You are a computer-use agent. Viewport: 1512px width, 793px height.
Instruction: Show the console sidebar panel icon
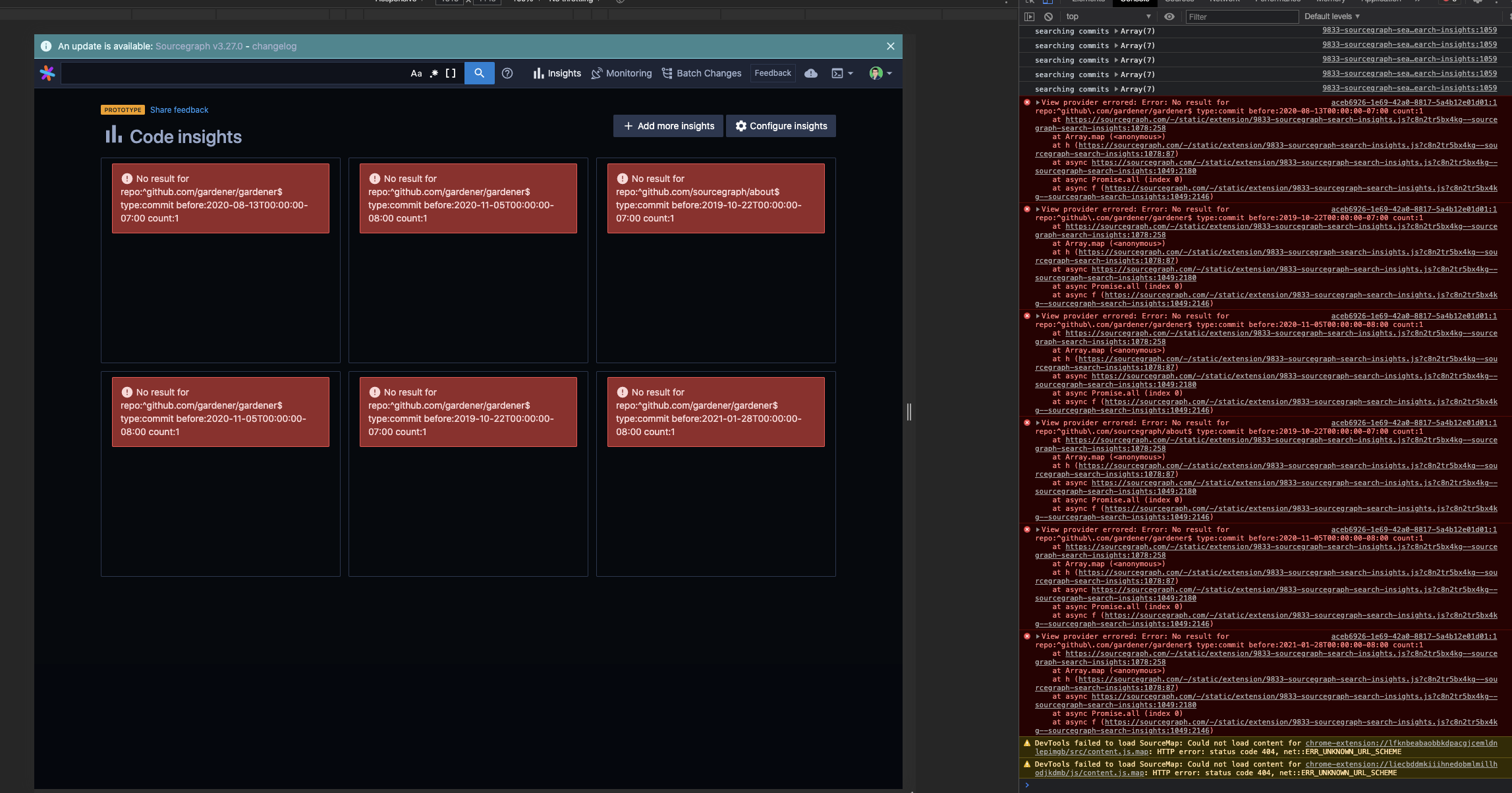click(x=1030, y=16)
